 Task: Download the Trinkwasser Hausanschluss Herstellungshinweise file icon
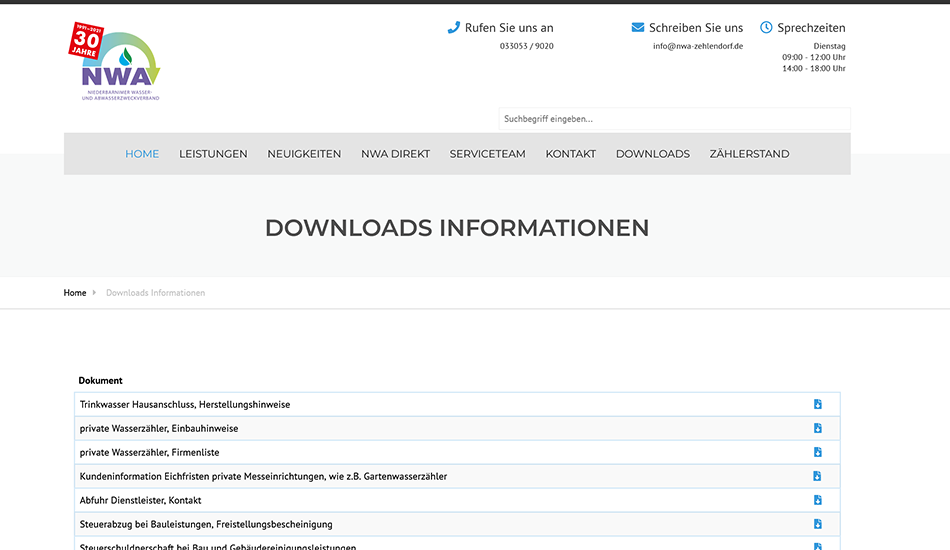(x=817, y=404)
